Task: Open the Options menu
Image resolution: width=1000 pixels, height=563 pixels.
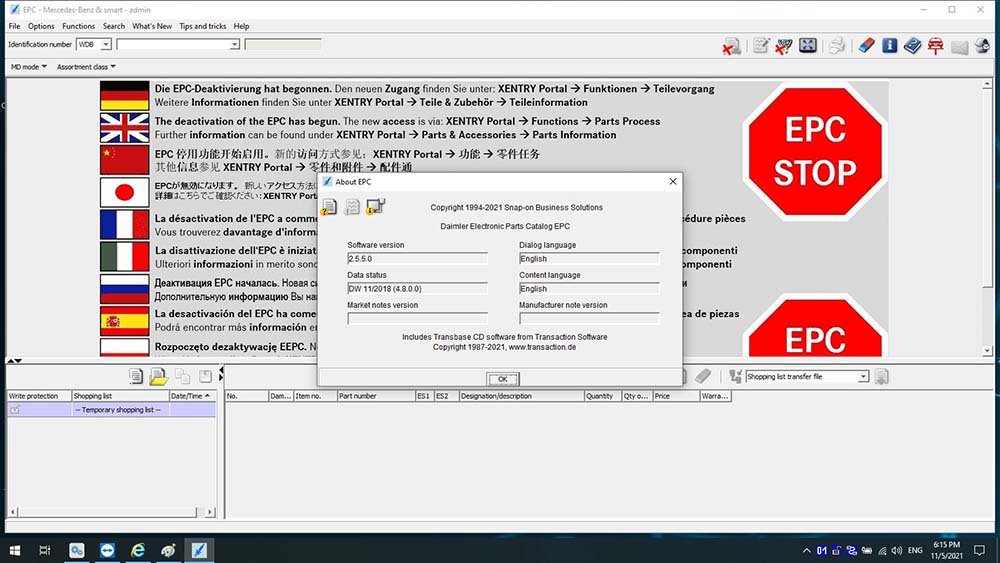Action: click(x=41, y=26)
